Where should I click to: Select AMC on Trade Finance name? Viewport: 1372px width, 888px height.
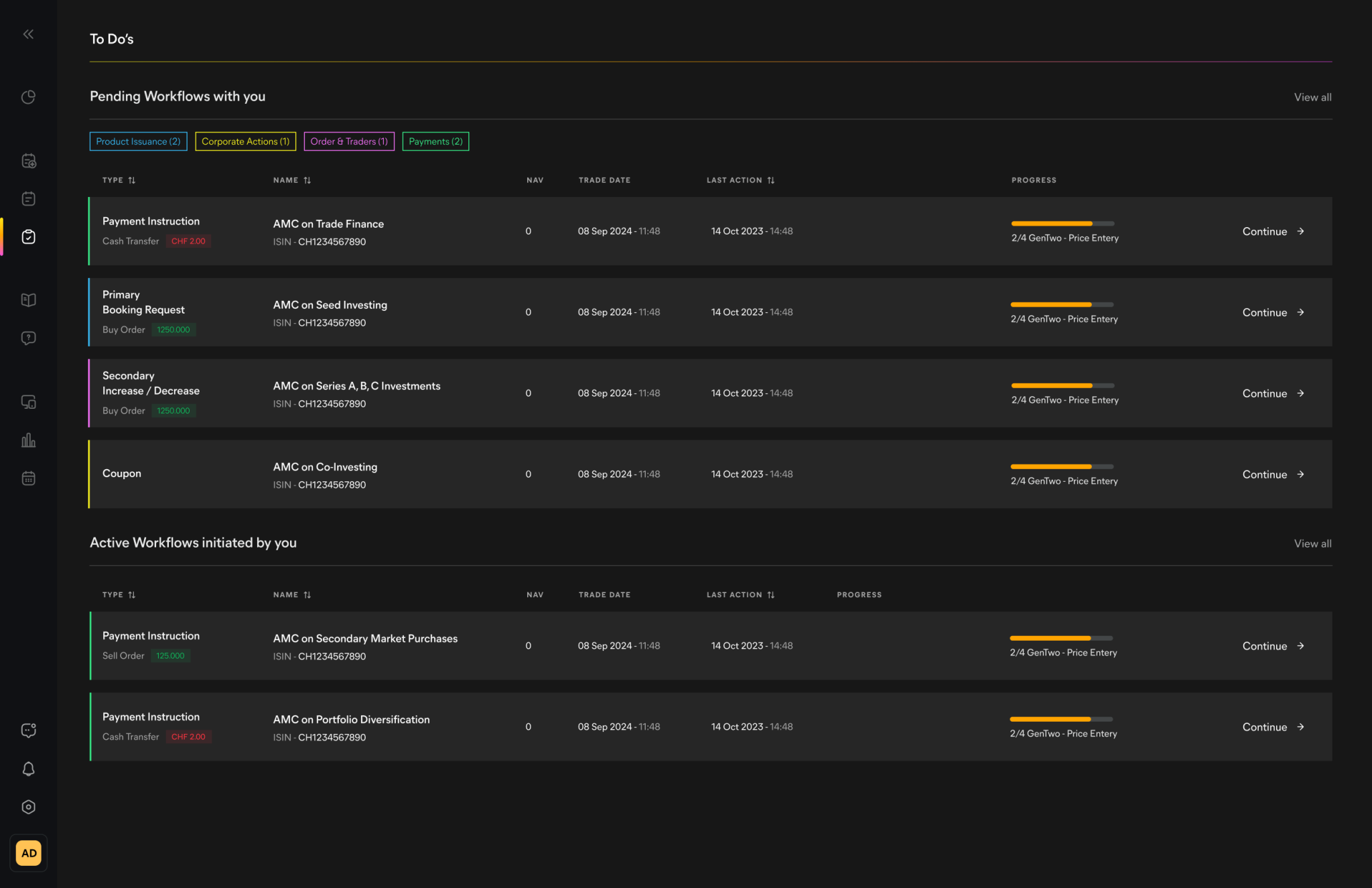tap(328, 224)
